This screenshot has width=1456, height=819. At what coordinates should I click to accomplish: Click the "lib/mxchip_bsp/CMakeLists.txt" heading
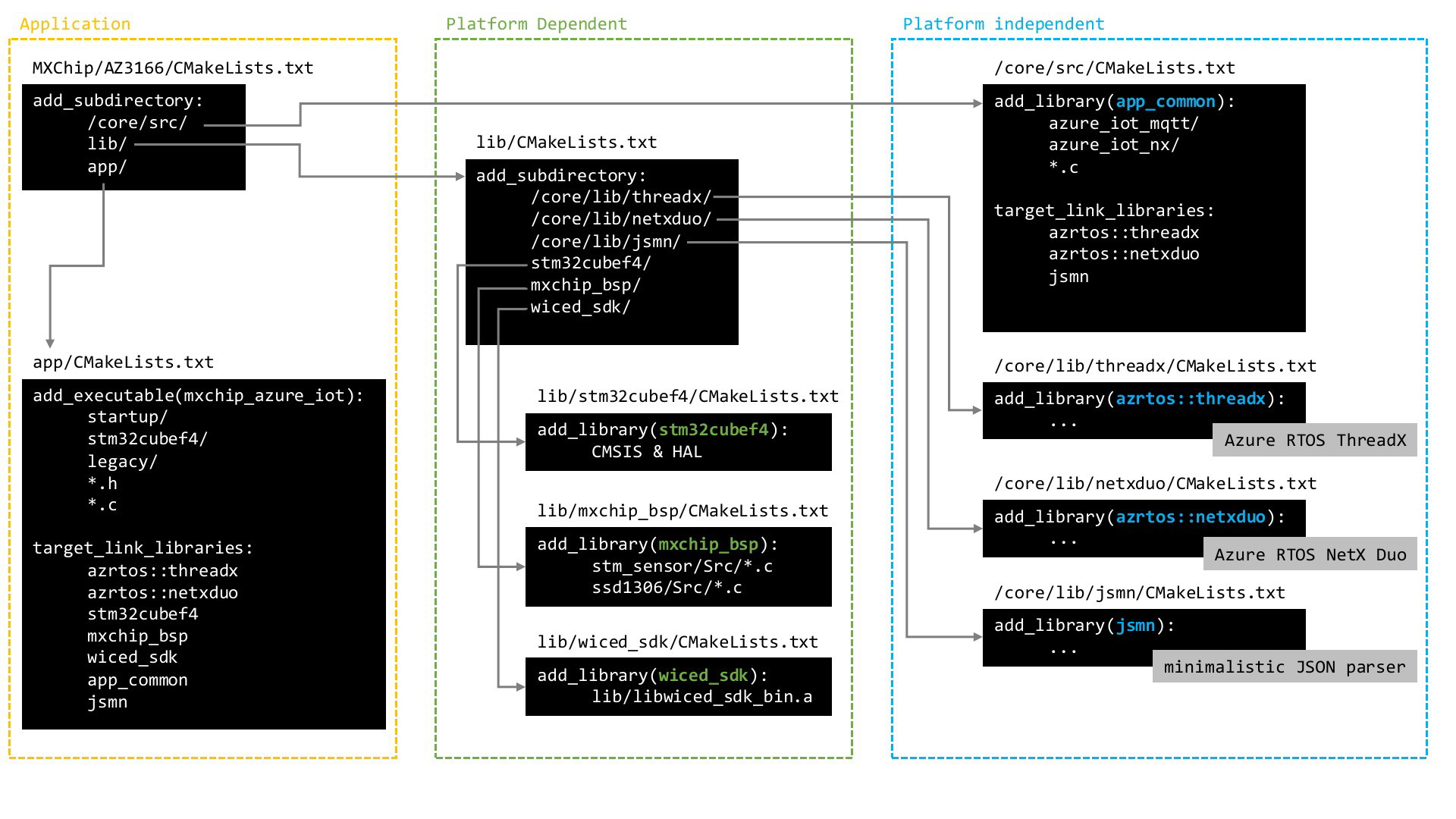coord(682,511)
